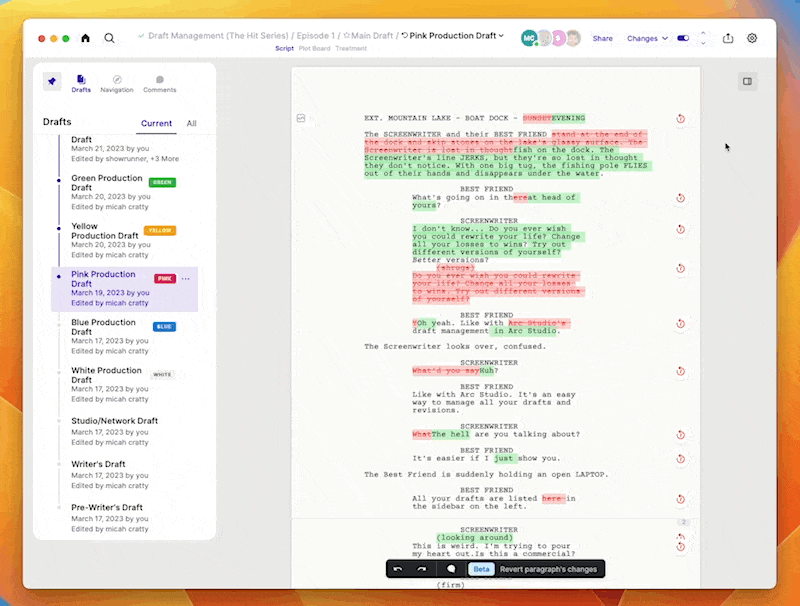Open the search magnifier icon
The image size is (800, 606).
(x=109, y=38)
